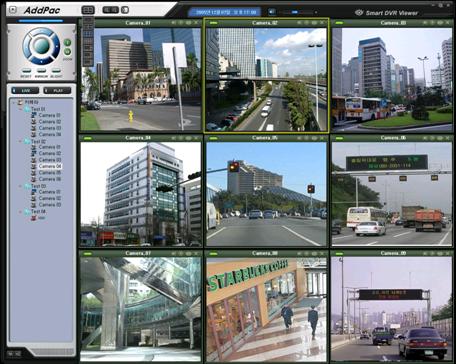Click the lower green zoom button

(x=67, y=52)
